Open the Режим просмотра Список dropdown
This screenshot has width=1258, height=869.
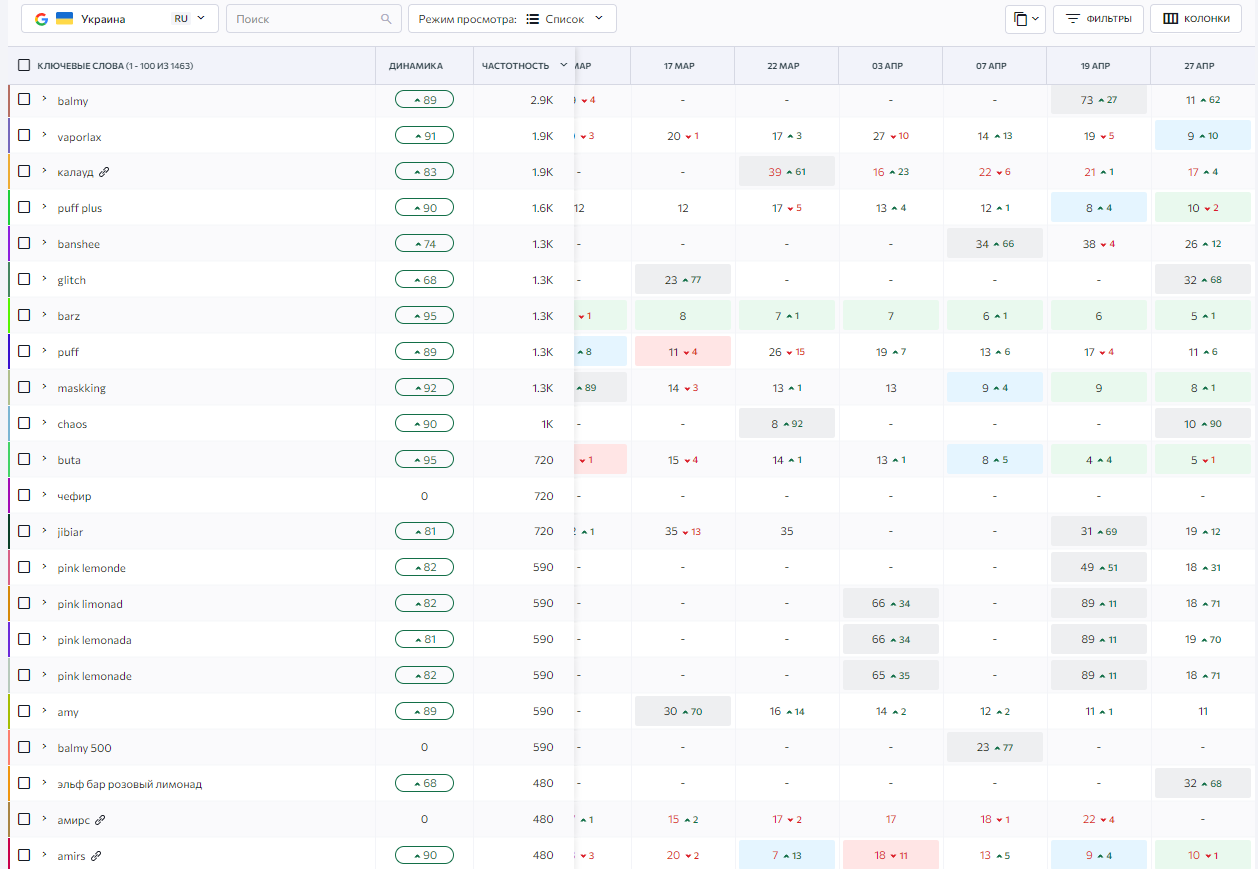(x=512, y=19)
